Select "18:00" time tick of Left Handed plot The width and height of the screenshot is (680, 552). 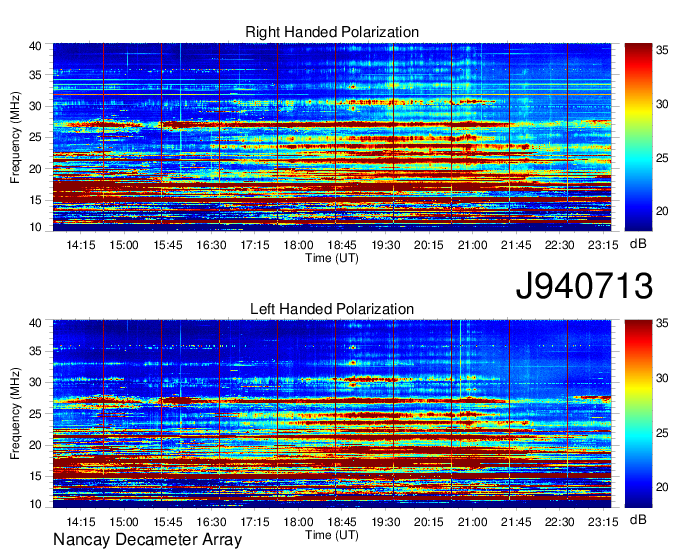tap(298, 522)
